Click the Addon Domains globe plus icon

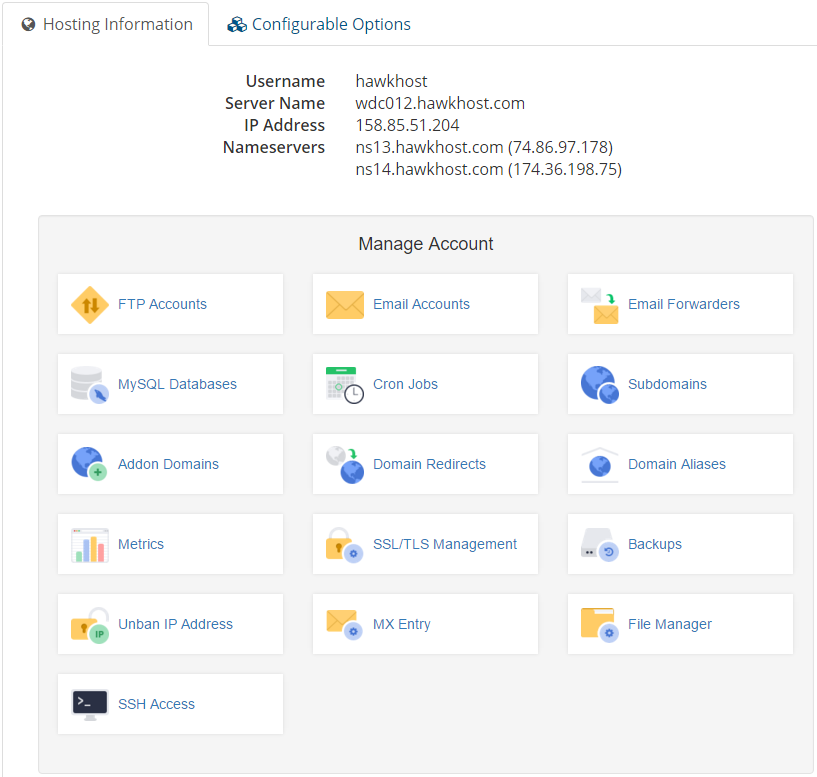(x=89, y=465)
